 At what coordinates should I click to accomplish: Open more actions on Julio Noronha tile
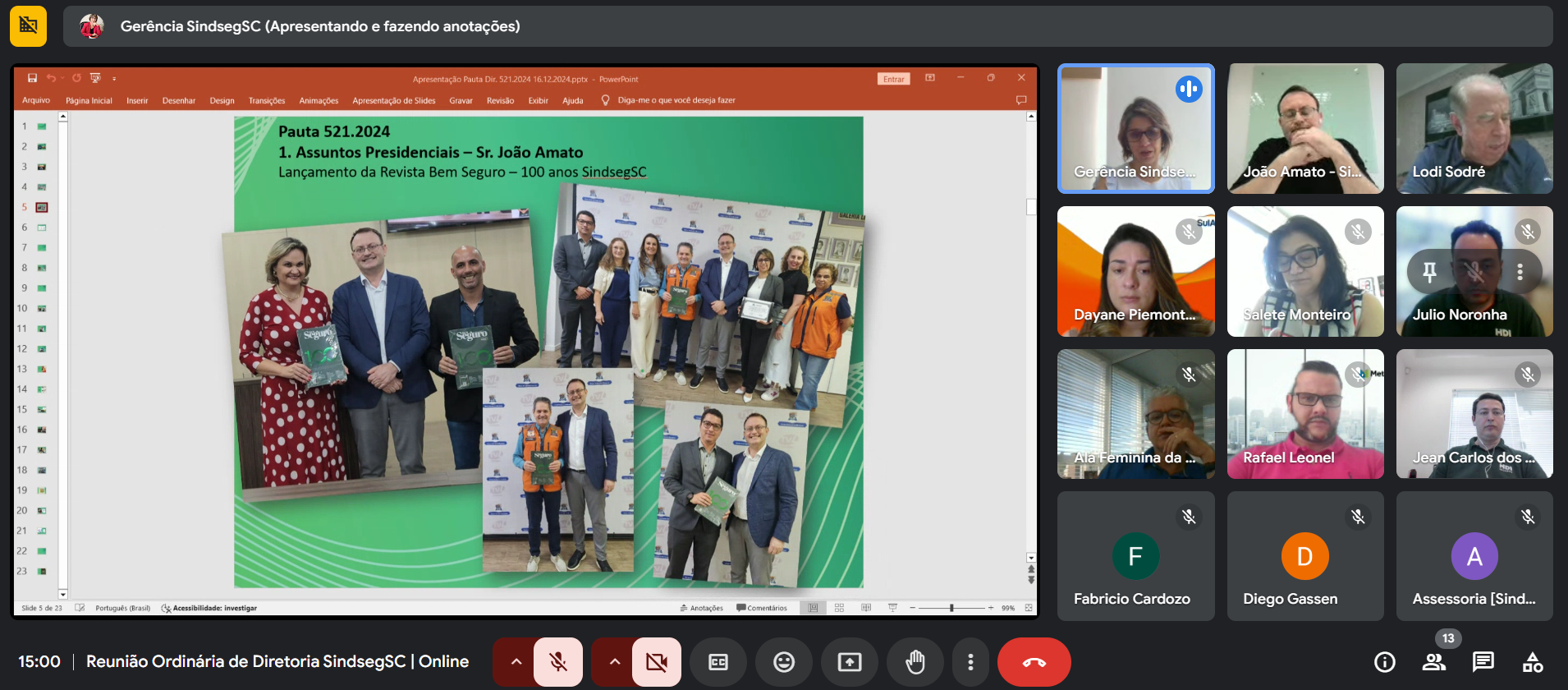point(1520,272)
